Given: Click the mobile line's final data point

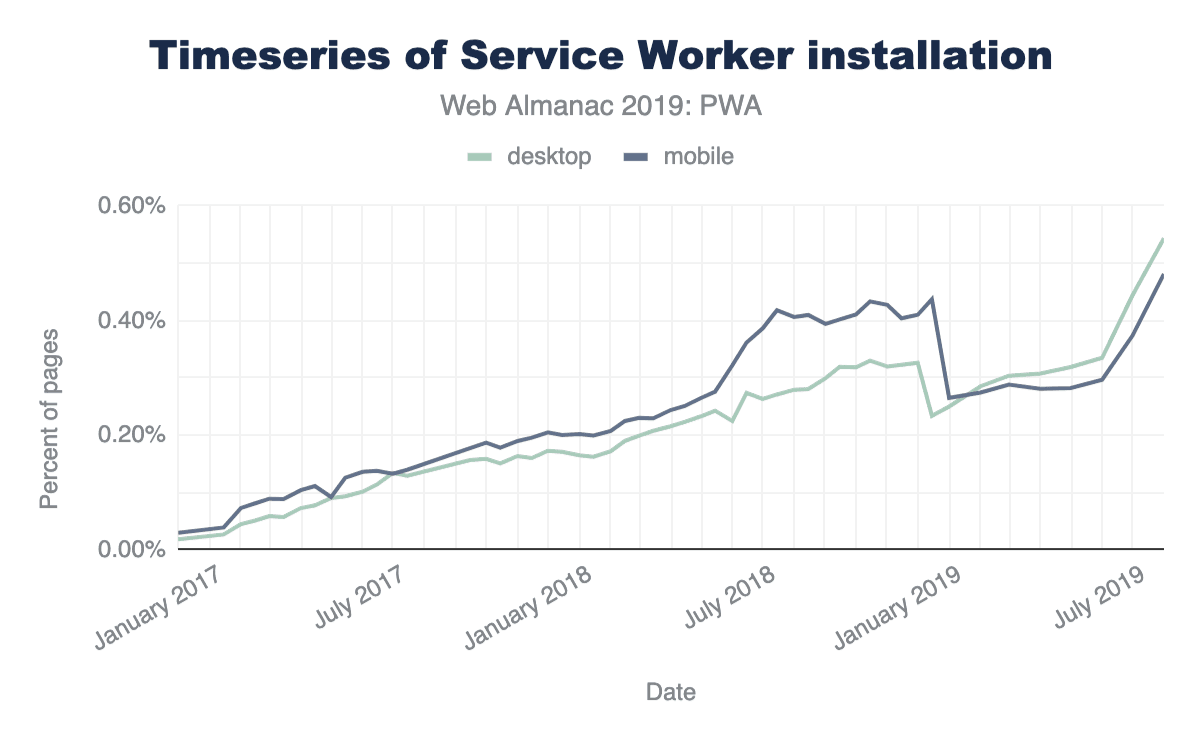Looking at the screenshot, I should [1163, 275].
